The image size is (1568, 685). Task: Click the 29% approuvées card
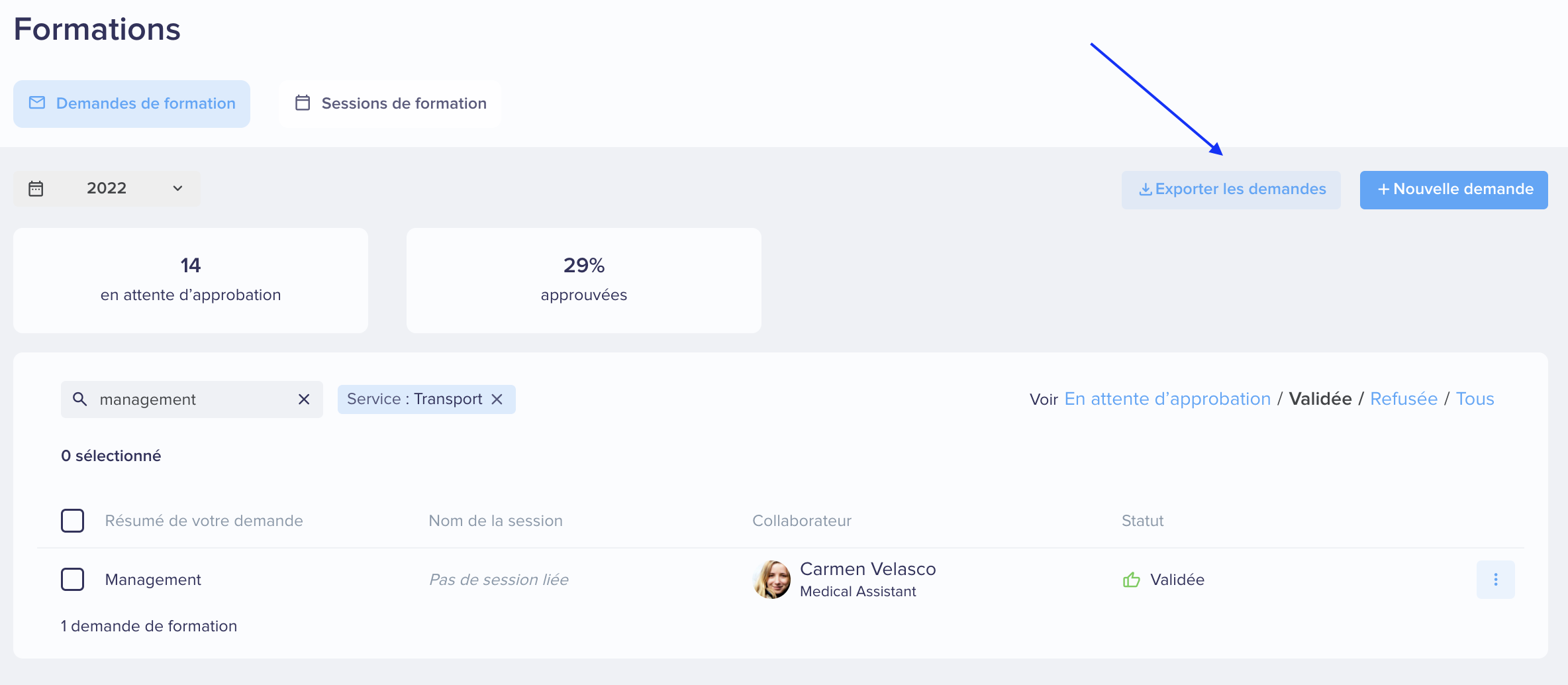pyautogui.click(x=584, y=281)
